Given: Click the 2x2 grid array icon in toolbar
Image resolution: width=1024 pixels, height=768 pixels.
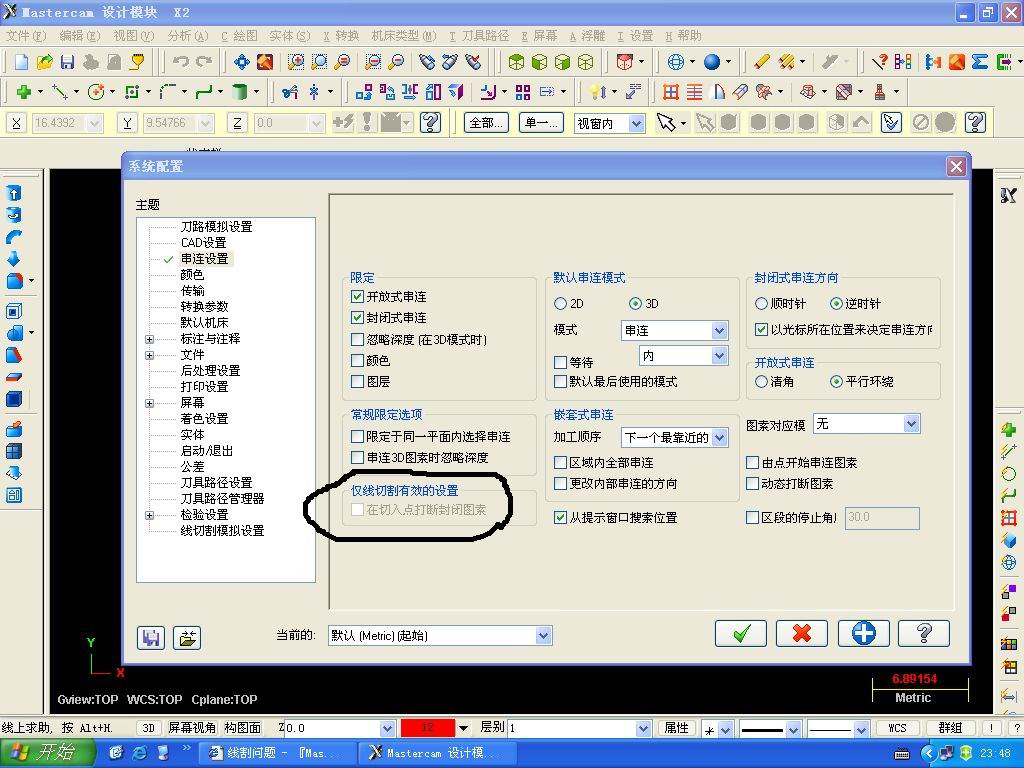Looking at the screenshot, I should coord(522,92).
